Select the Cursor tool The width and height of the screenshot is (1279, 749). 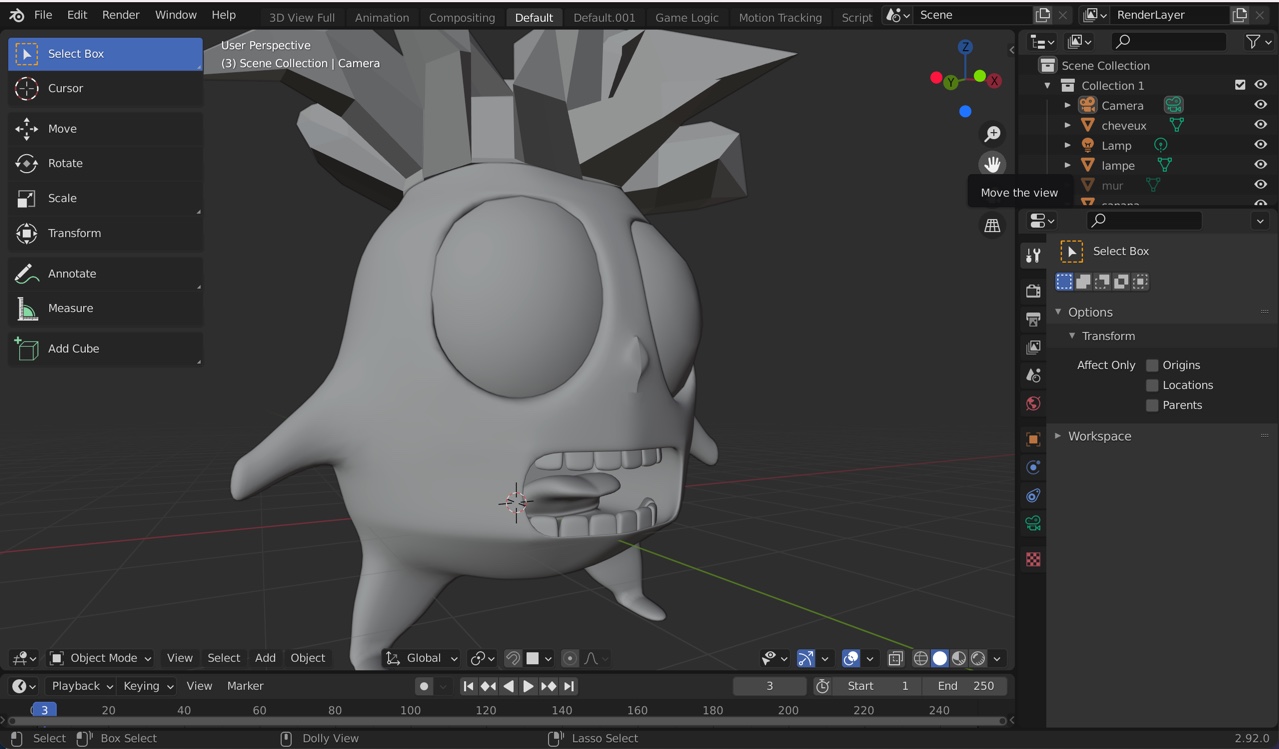coord(105,88)
